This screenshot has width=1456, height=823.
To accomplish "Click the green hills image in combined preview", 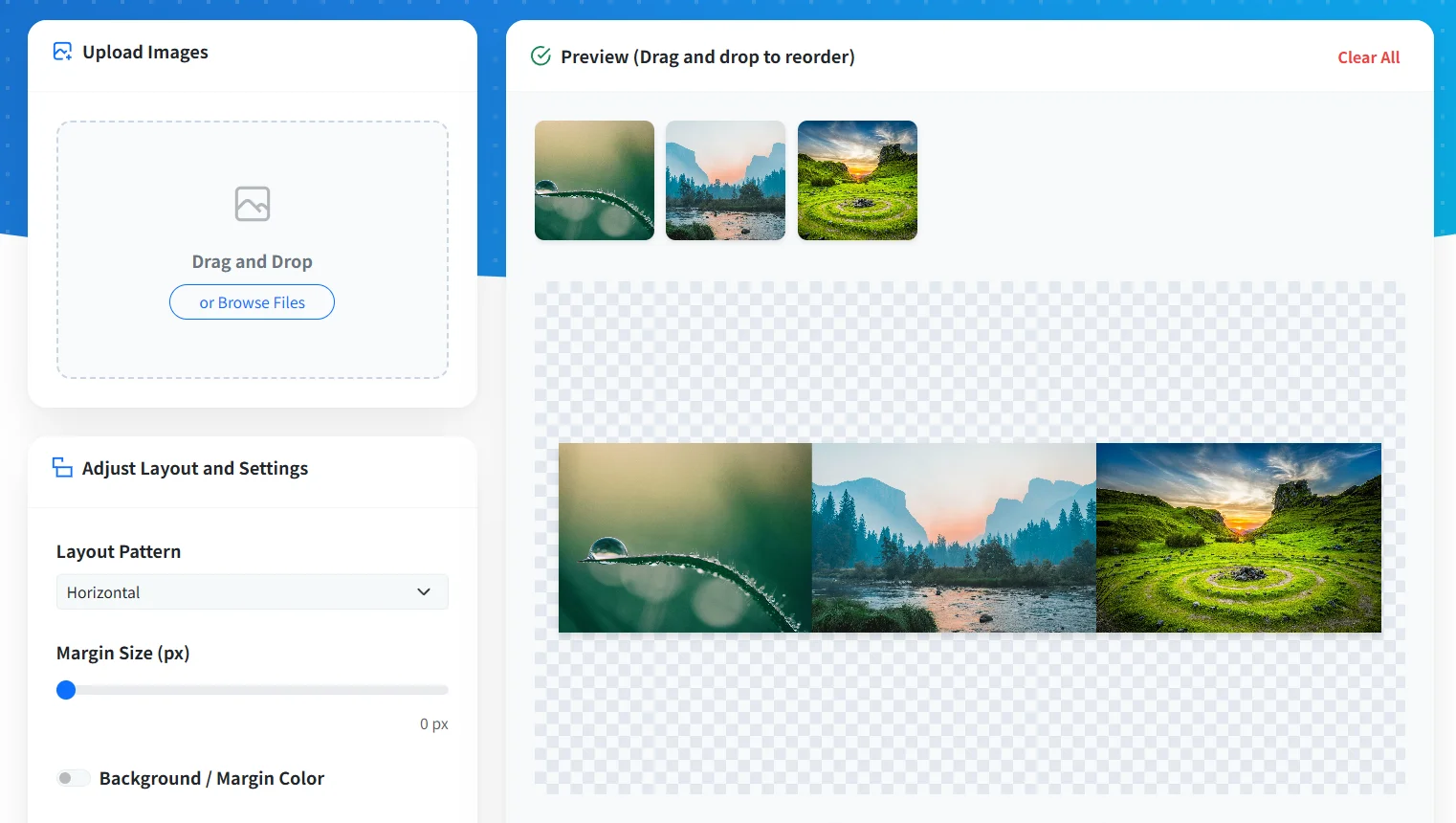I will (1239, 538).
